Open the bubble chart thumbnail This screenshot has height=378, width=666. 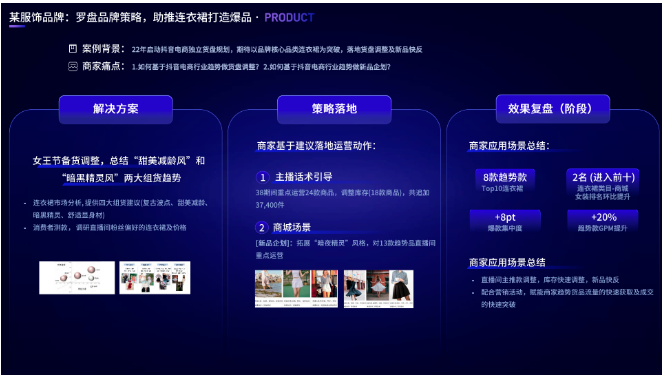pos(77,277)
